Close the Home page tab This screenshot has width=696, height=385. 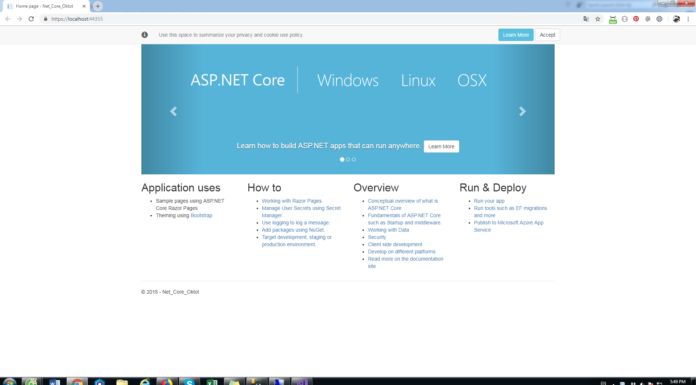pyautogui.click(x=84, y=6)
